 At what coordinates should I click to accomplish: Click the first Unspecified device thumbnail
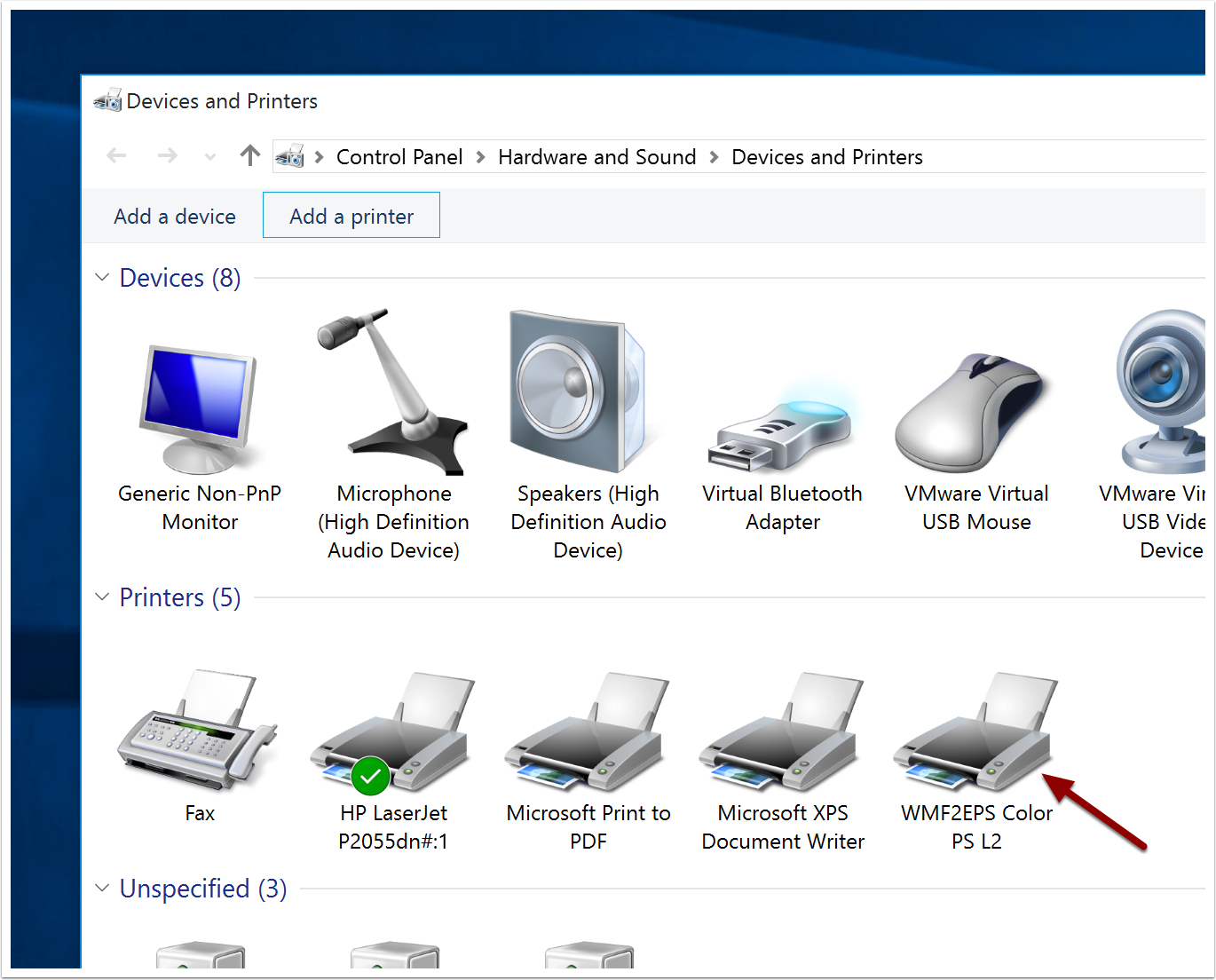(x=200, y=955)
